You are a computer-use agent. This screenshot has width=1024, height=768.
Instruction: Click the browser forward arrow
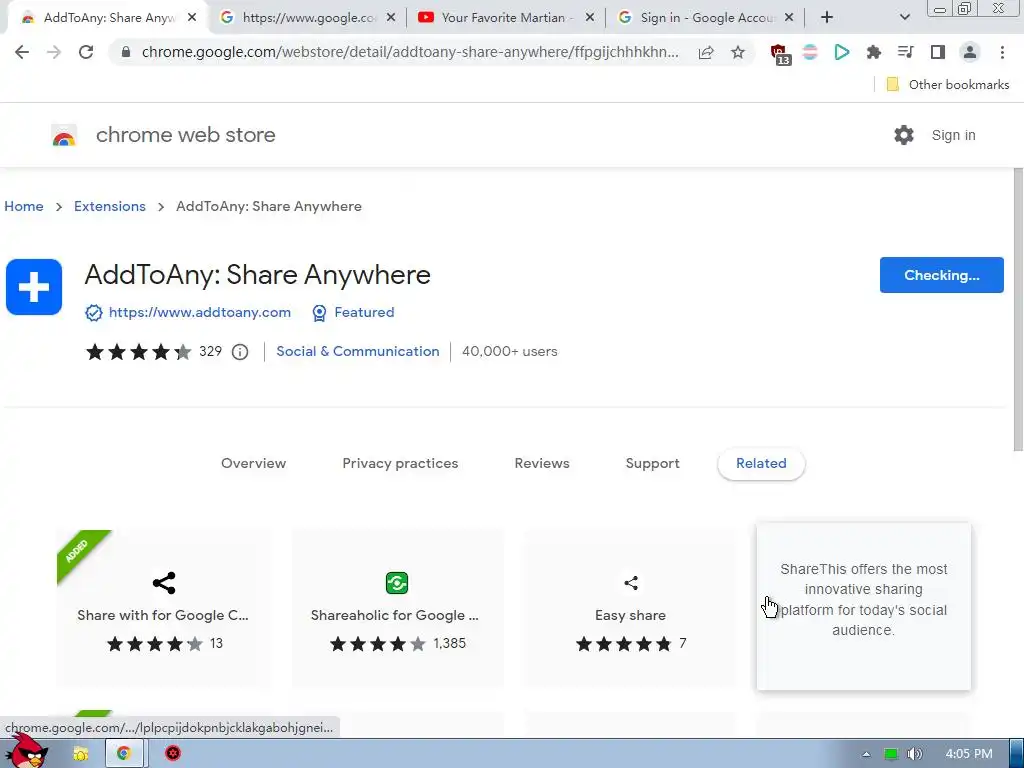54,52
